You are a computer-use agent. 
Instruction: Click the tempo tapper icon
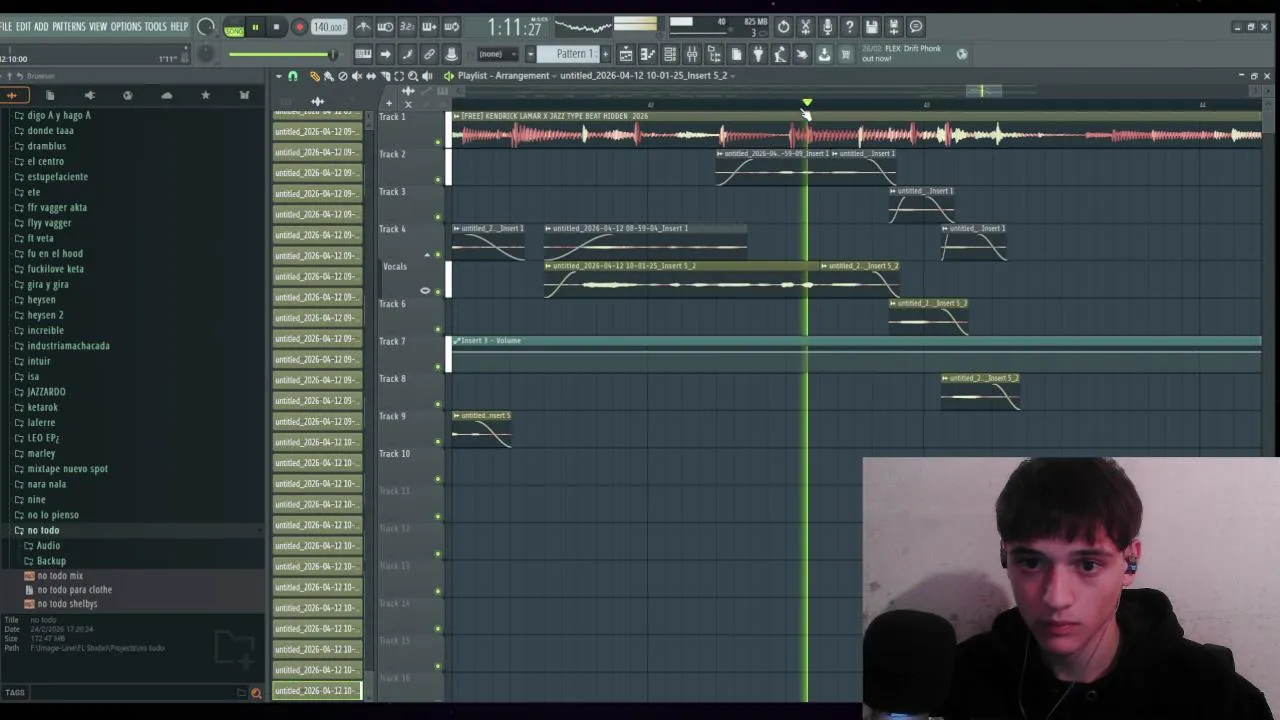(x=780, y=54)
